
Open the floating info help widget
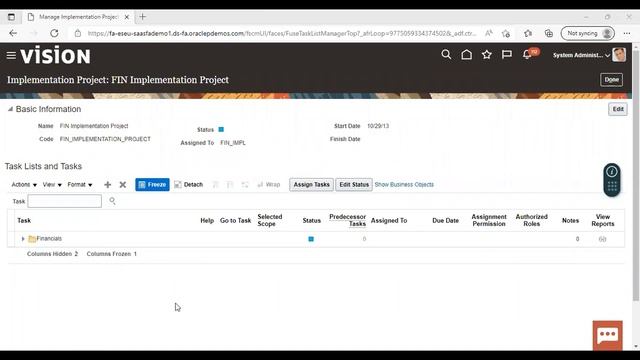[612, 172]
